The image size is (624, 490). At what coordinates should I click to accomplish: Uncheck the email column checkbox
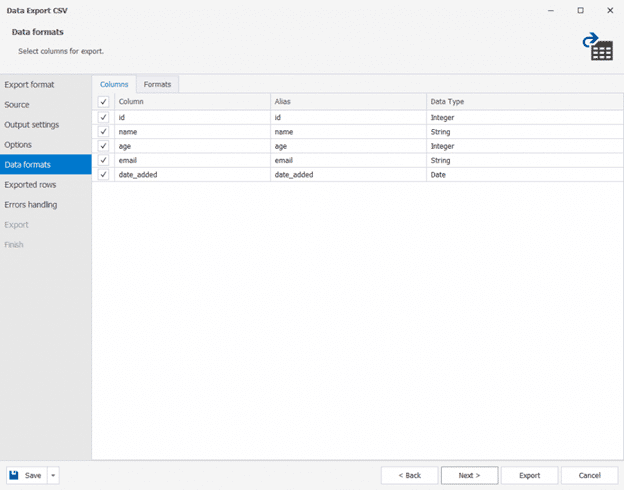coord(103,160)
